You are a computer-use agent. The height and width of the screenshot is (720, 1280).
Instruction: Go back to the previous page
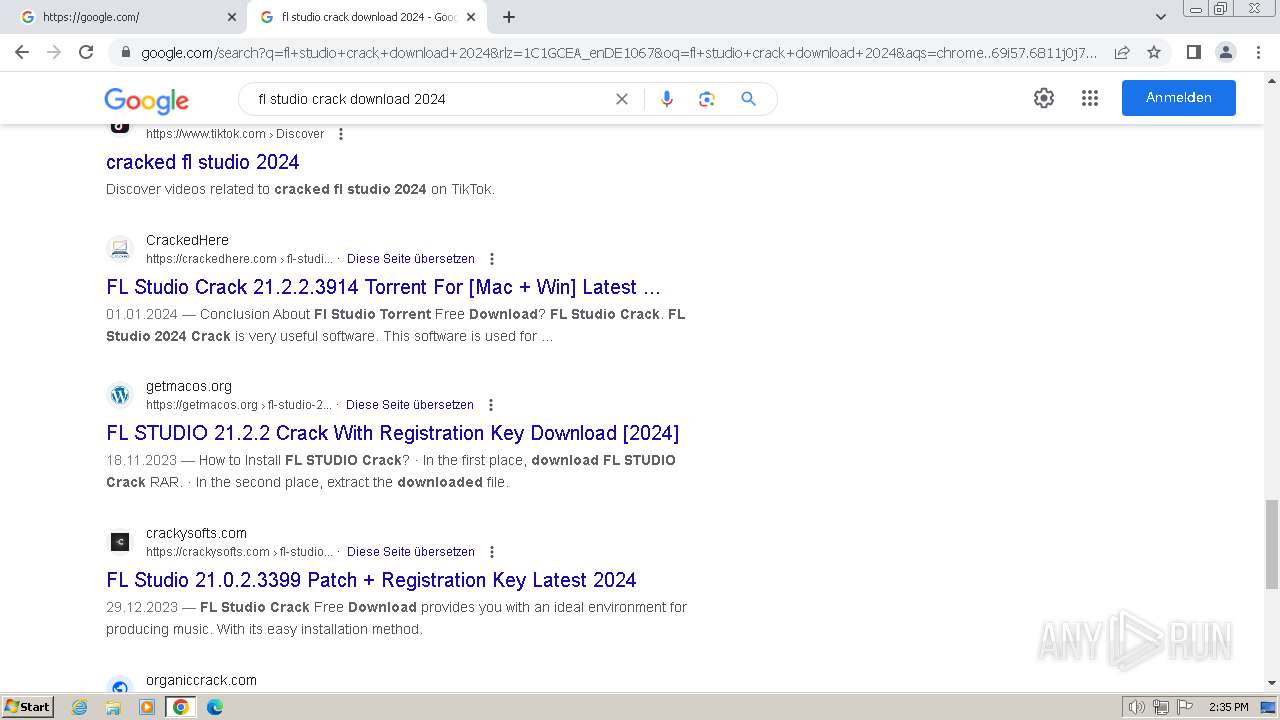(22, 52)
